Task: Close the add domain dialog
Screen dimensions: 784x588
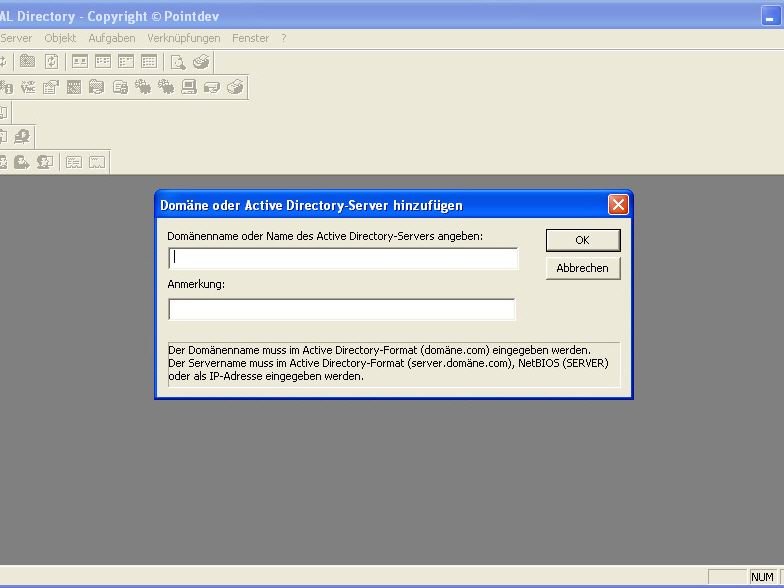Action: pos(618,205)
